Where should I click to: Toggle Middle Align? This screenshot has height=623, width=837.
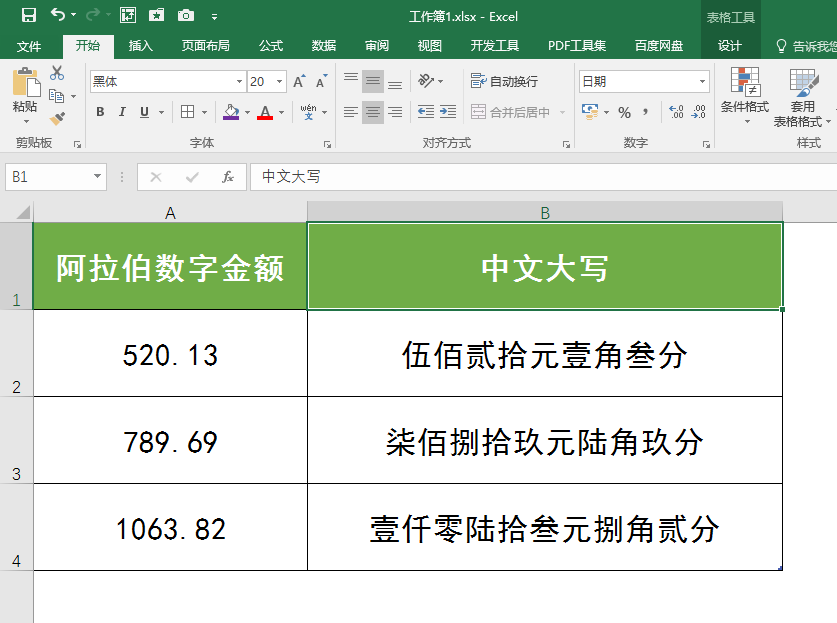point(373,81)
